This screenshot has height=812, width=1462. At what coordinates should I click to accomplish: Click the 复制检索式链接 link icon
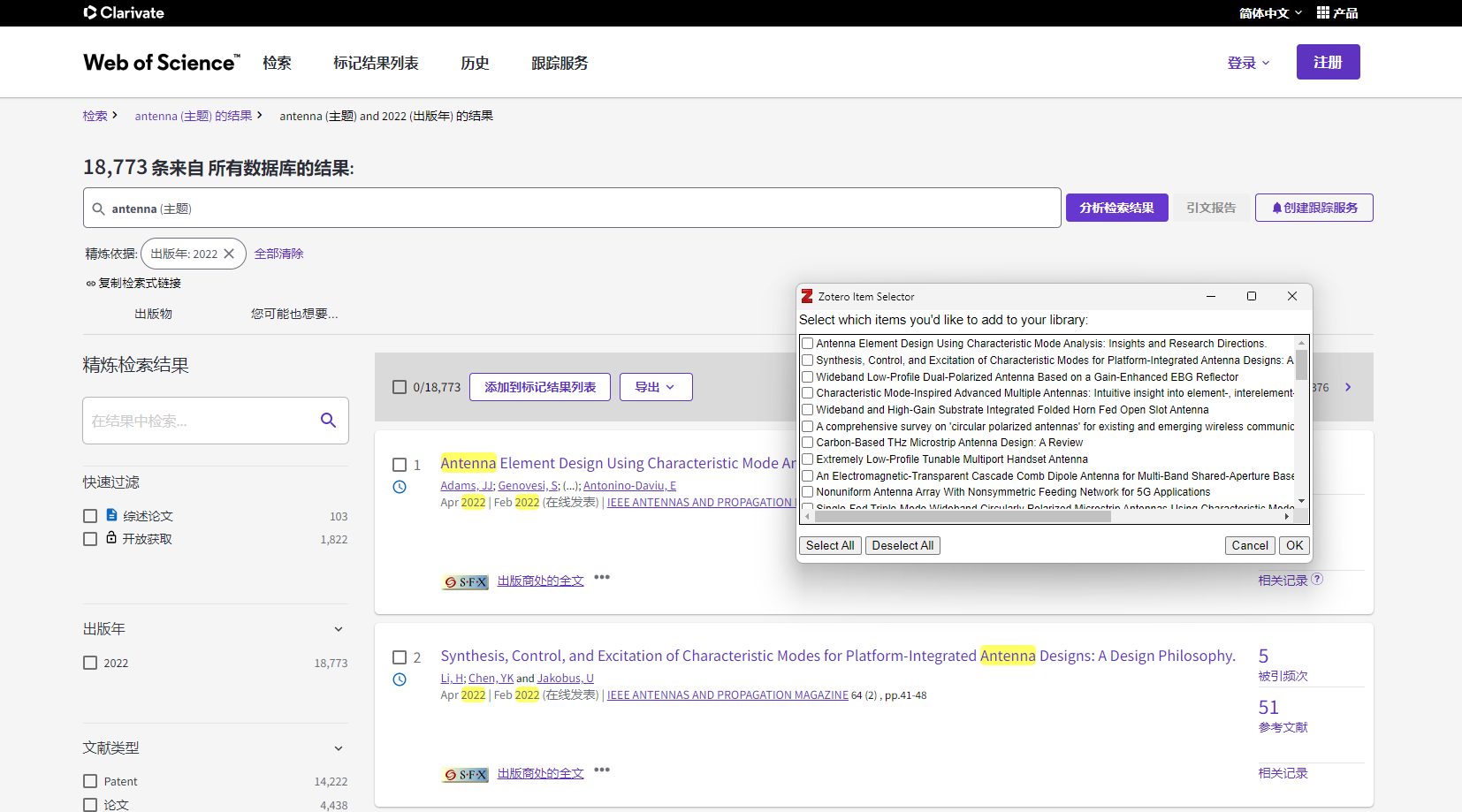pos(90,284)
